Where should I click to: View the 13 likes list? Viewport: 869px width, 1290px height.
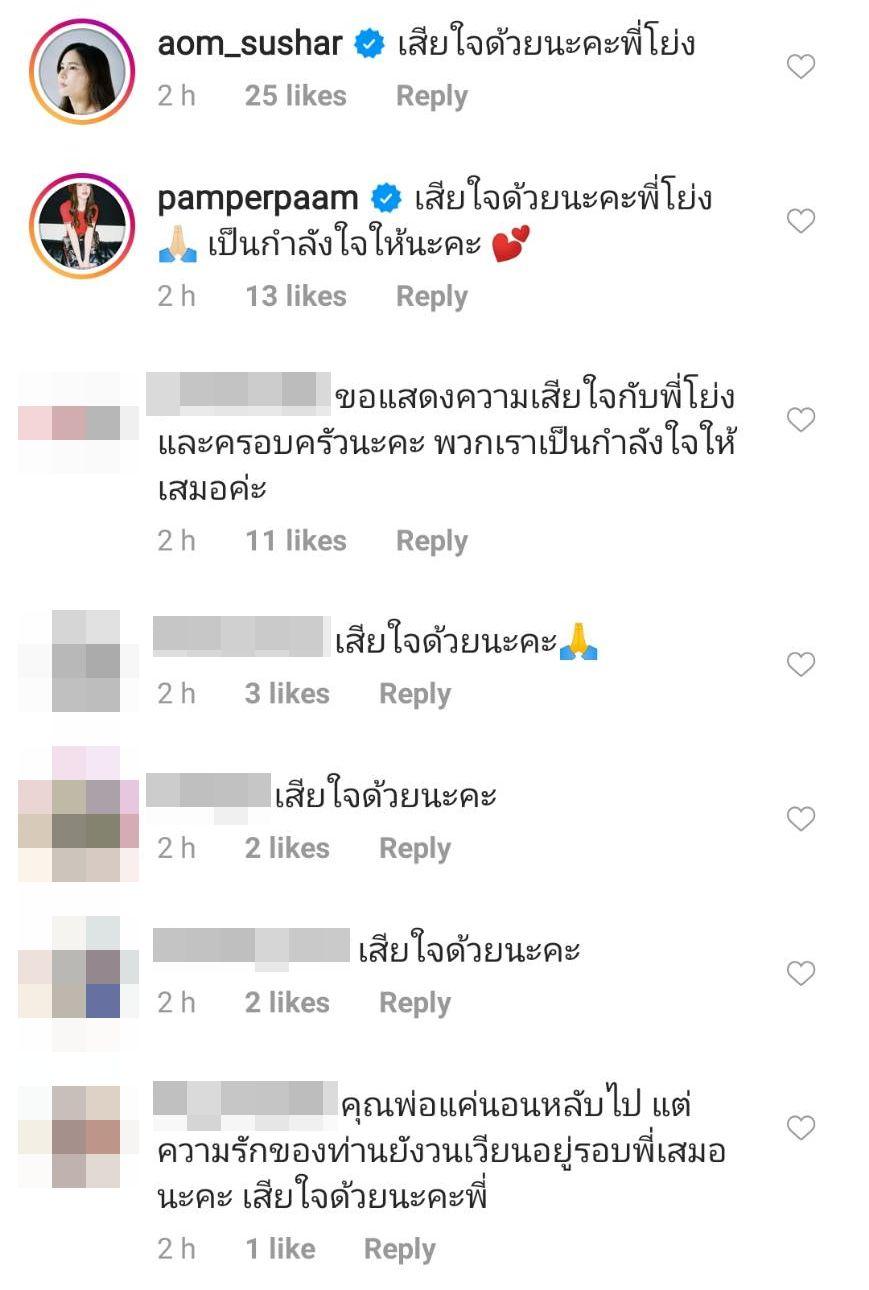coord(296,296)
